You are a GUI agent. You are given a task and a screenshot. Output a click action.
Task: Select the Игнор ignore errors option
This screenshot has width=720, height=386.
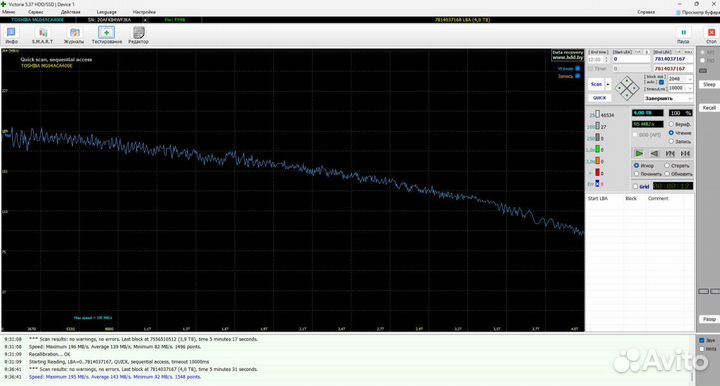click(x=636, y=165)
